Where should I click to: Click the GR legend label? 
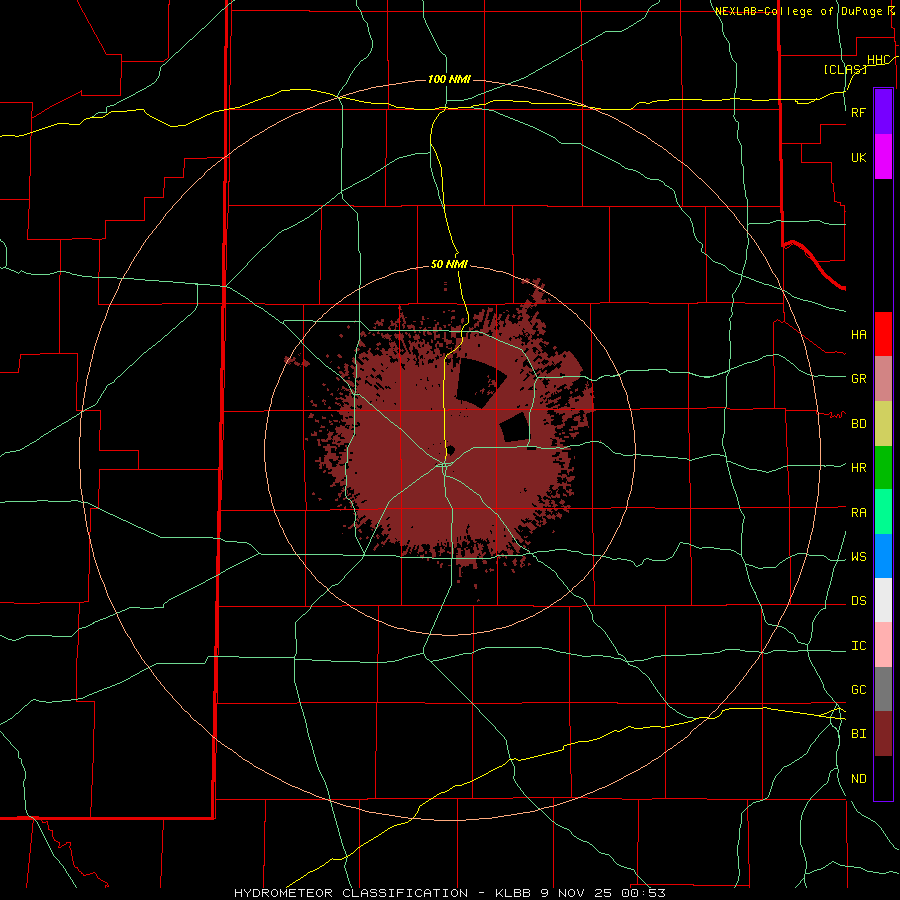tap(858, 378)
